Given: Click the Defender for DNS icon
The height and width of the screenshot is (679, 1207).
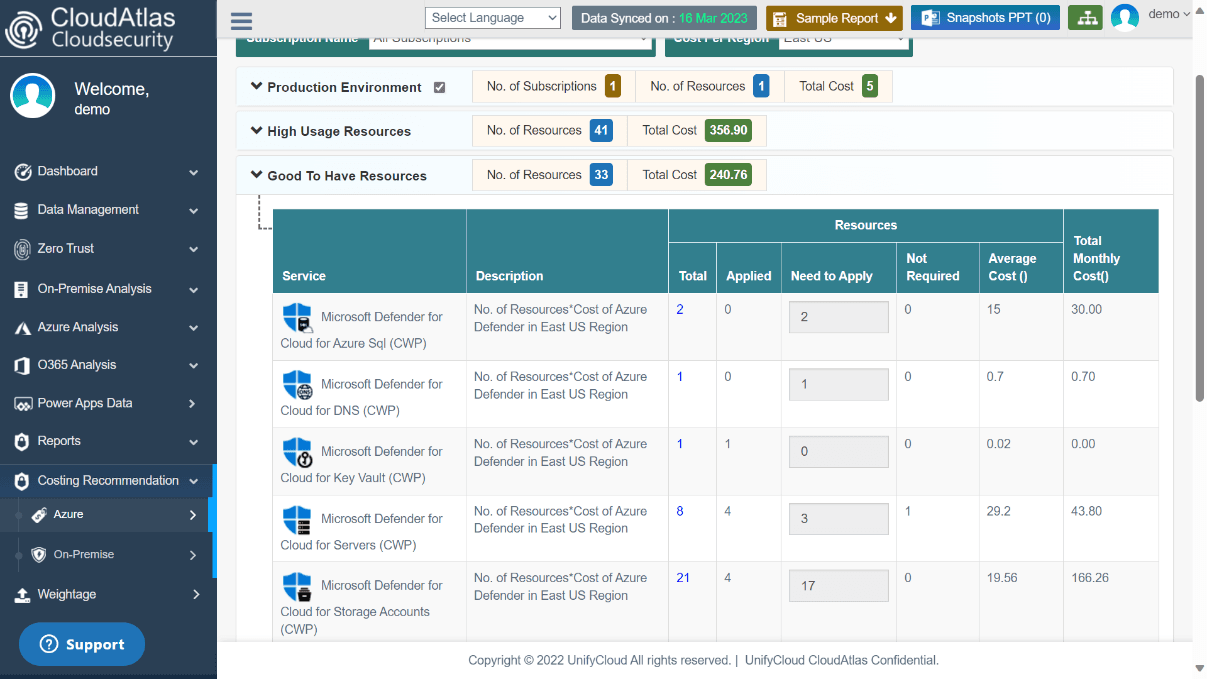Looking at the screenshot, I should pos(298,385).
